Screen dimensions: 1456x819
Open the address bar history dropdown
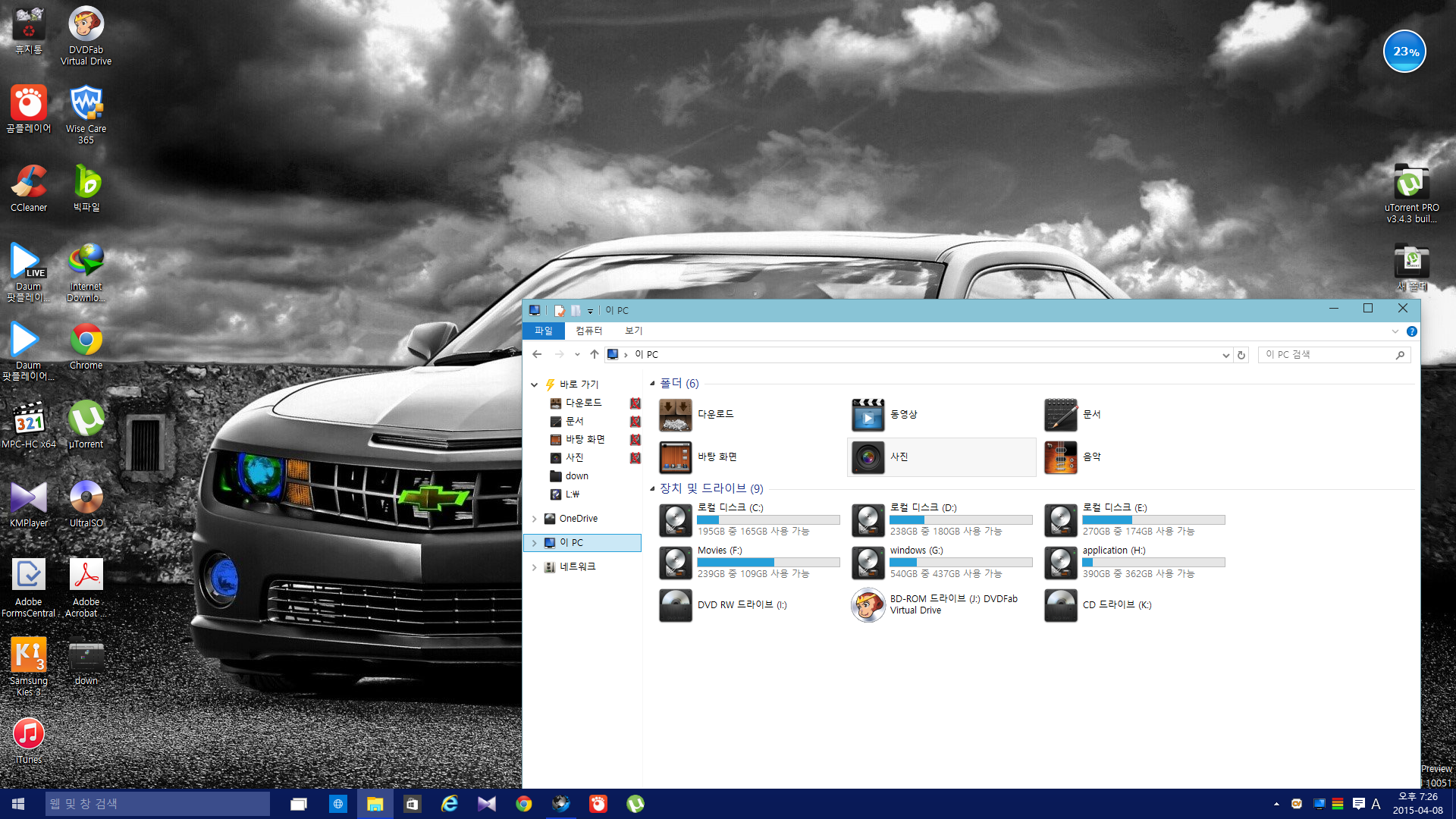(1225, 355)
